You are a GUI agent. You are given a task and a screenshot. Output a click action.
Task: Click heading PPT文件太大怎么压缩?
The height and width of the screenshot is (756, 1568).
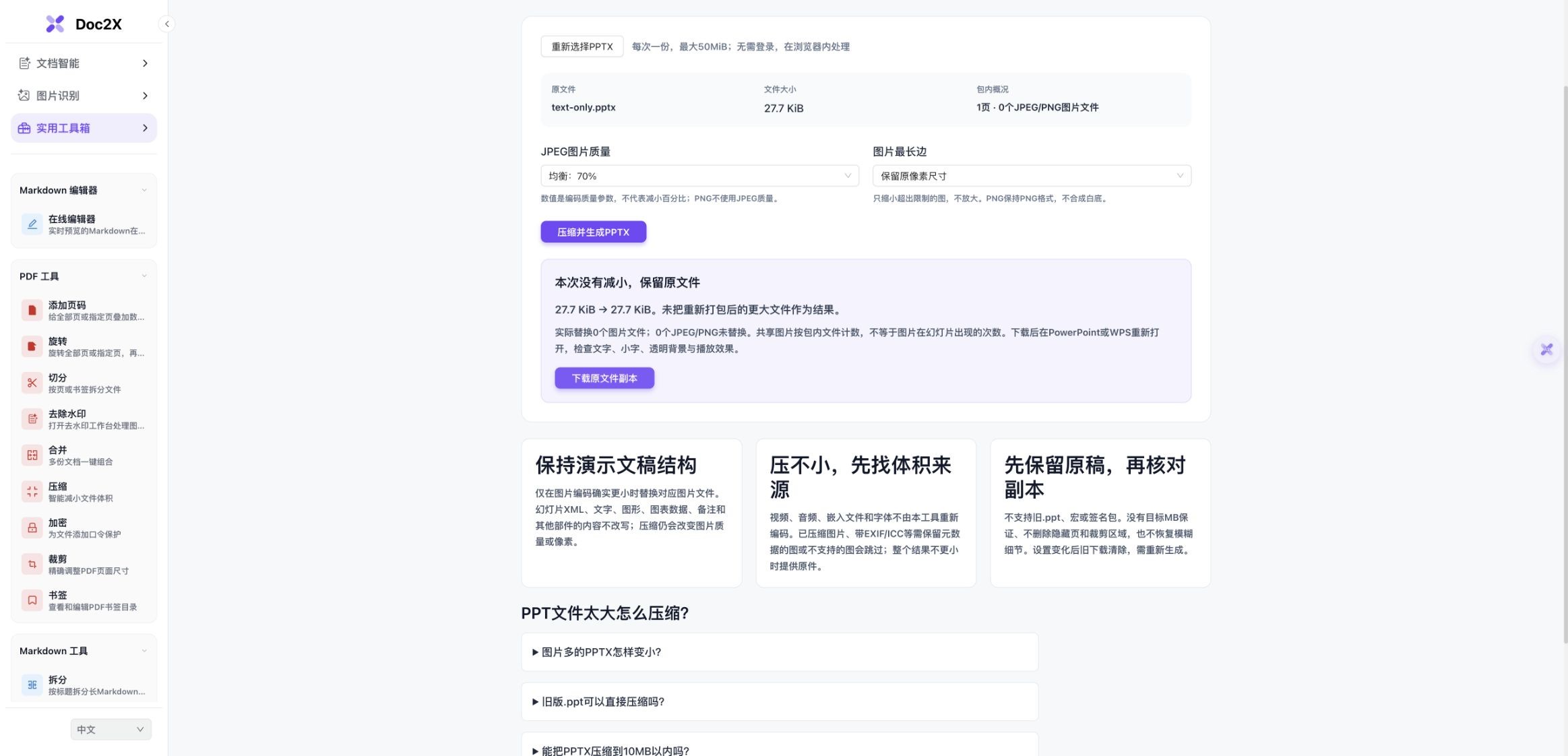tap(605, 613)
